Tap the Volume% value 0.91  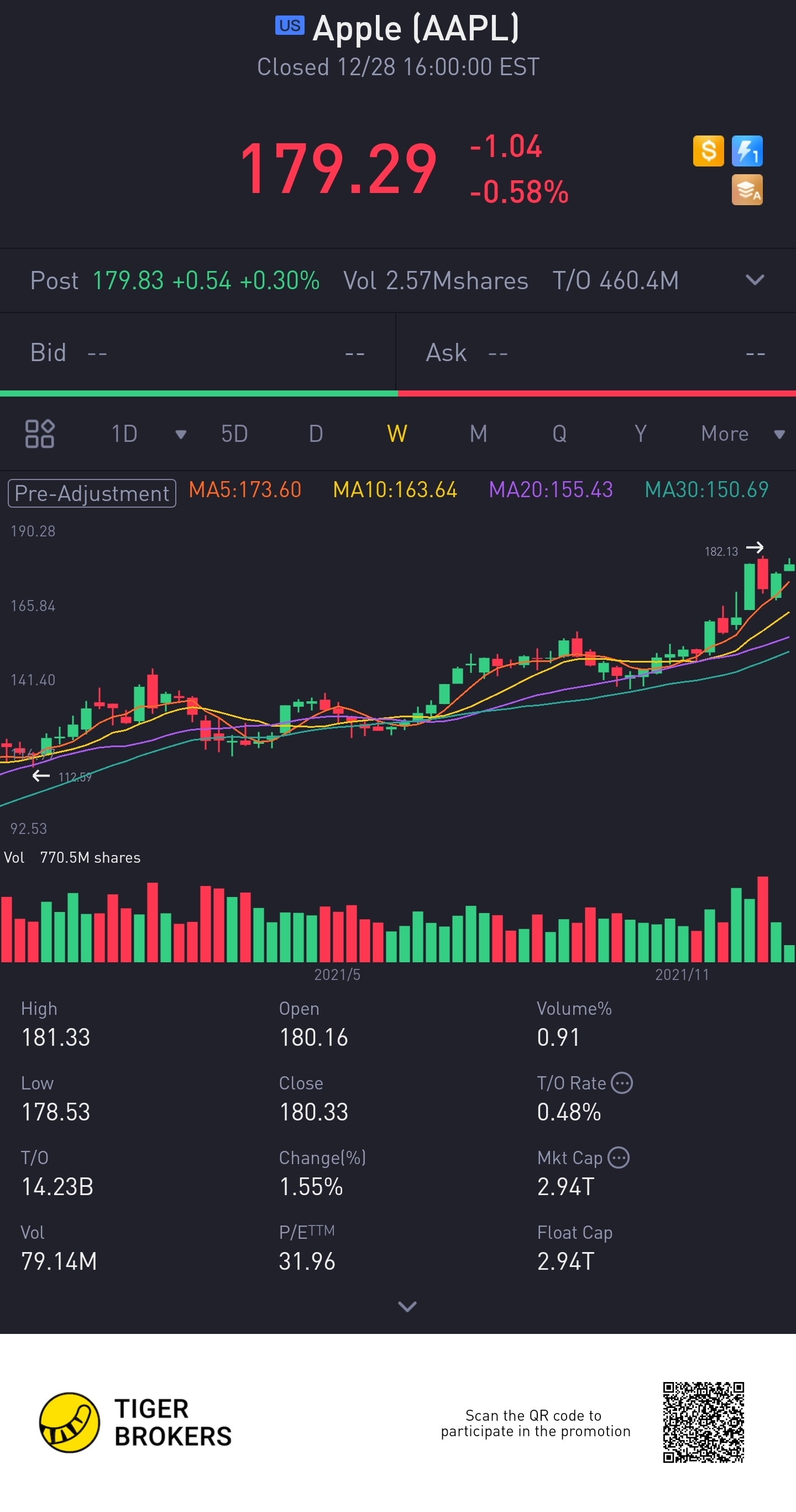pyautogui.click(x=558, y=1037)
